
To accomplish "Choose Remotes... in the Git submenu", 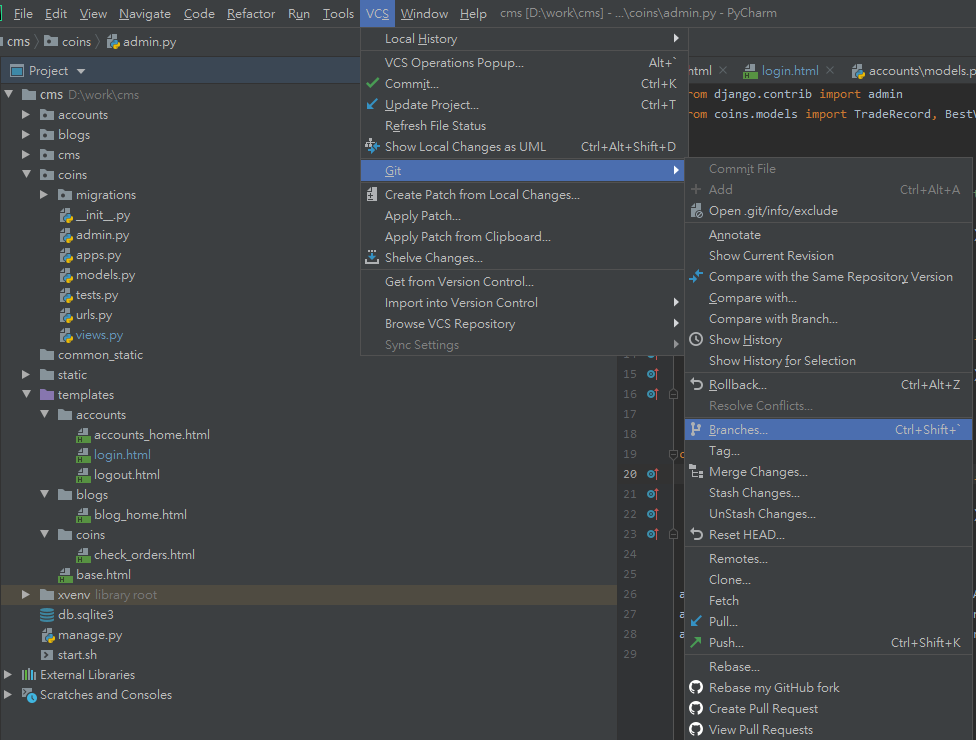I will [828, 558].
